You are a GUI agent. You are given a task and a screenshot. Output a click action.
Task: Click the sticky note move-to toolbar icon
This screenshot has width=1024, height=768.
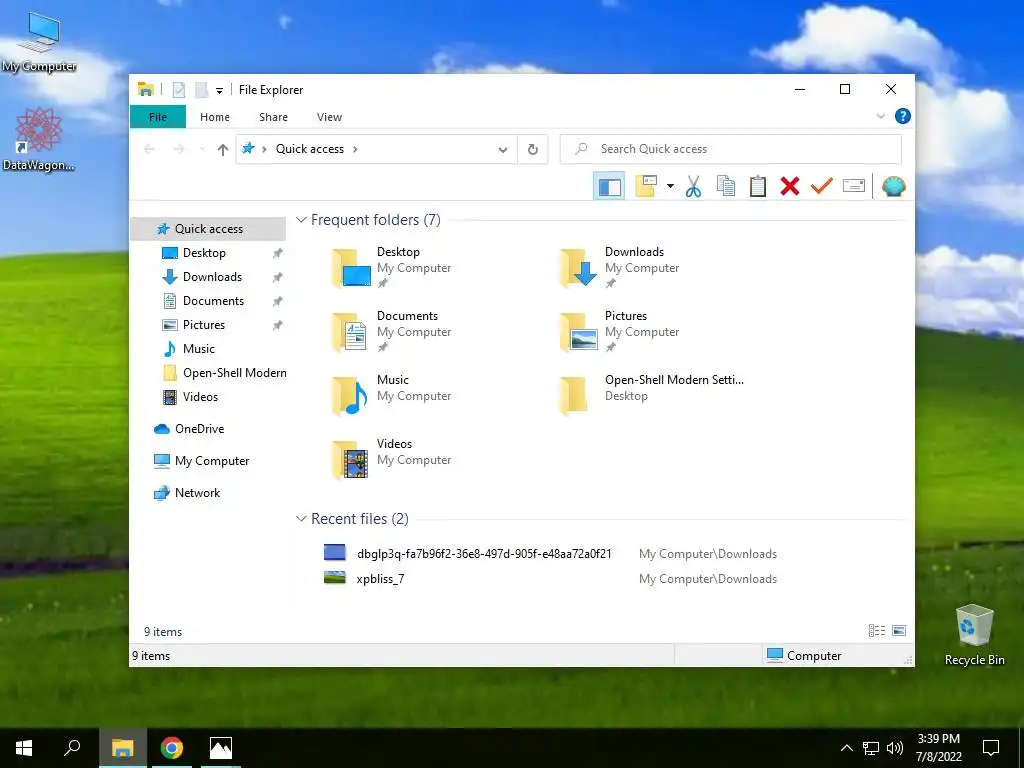coord(646,186)
